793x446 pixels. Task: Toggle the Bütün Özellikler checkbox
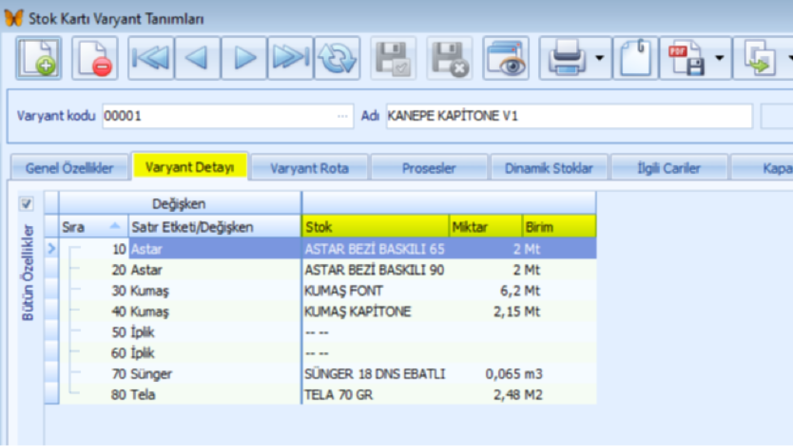26,204
